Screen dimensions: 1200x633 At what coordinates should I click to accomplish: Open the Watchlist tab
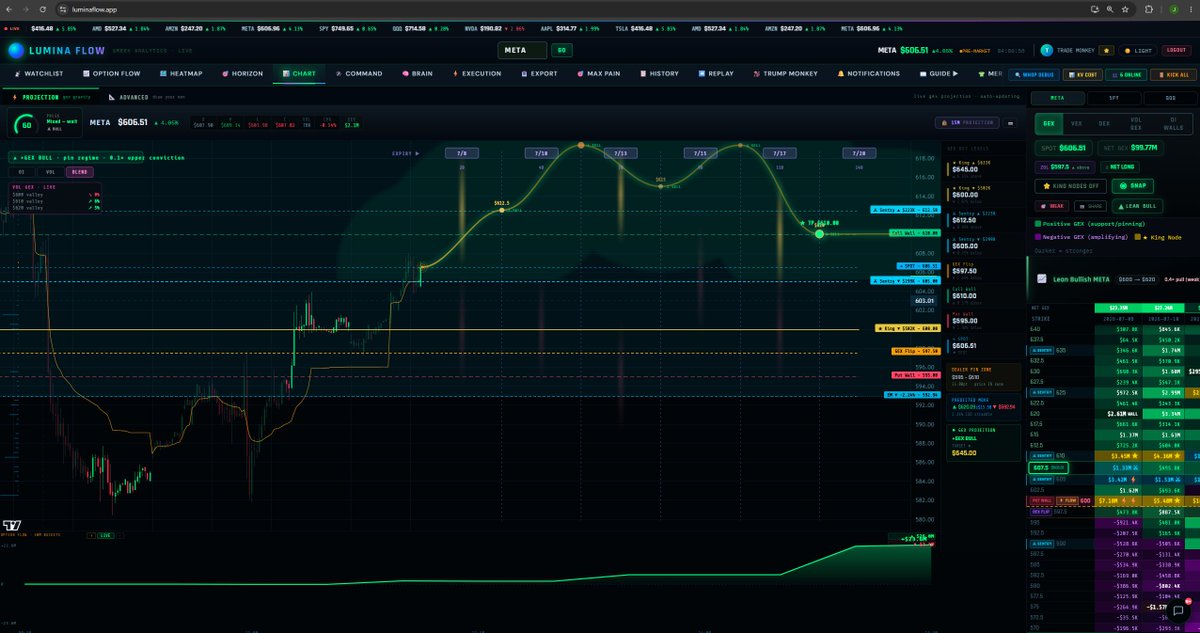click(39, 73)
